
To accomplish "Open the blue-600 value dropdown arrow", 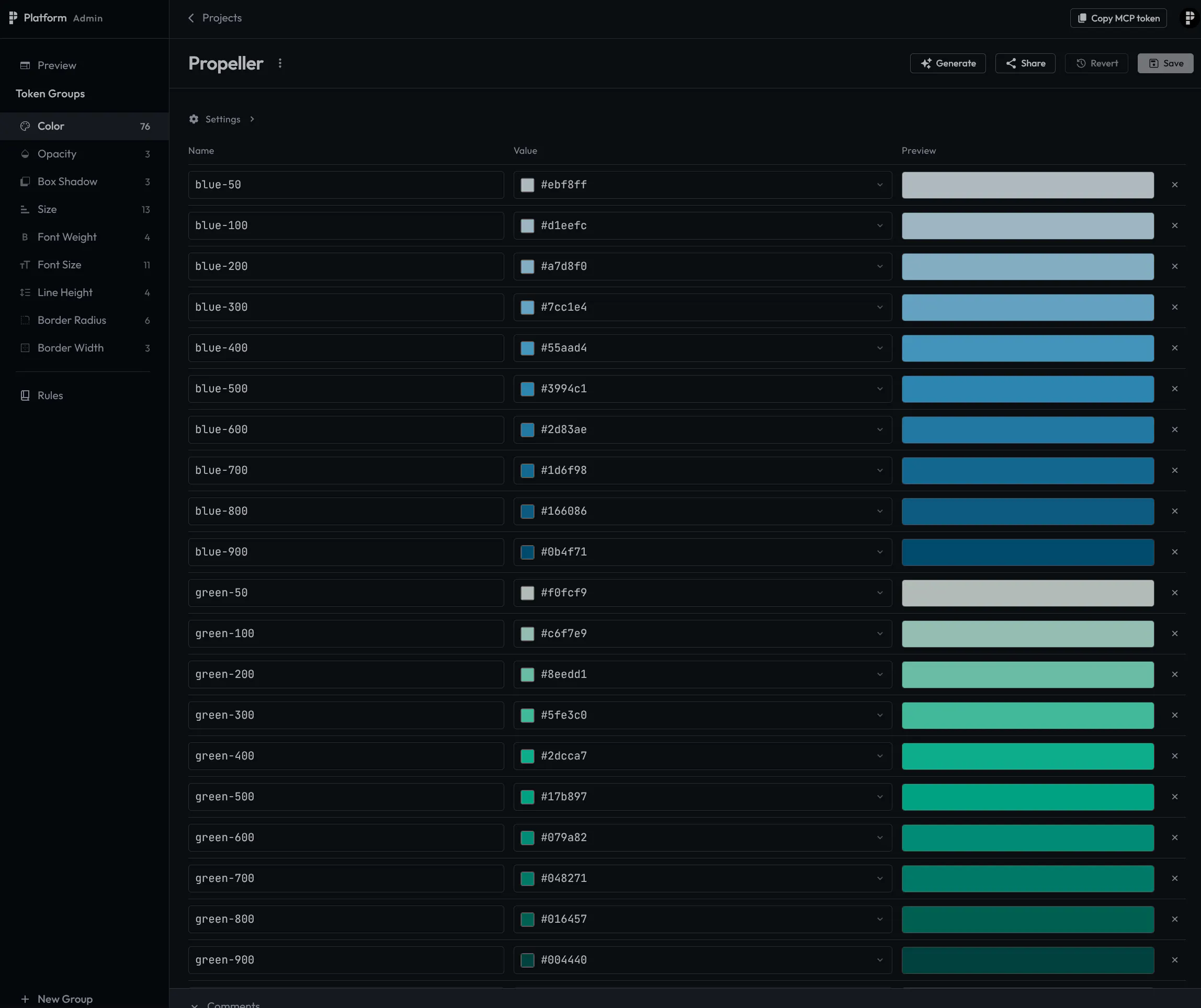I will tap(880, 429).
